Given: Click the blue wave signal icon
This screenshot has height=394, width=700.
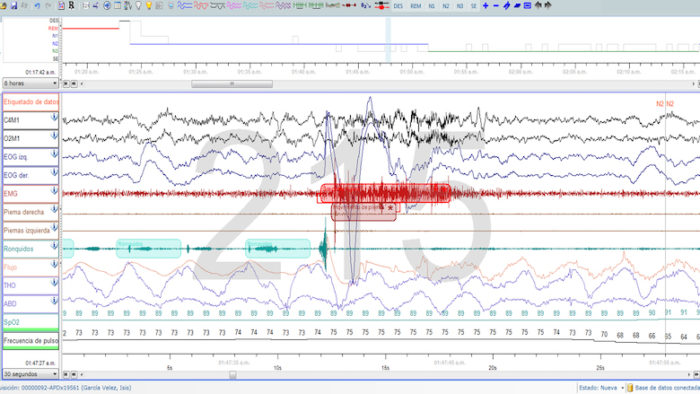Looking at the screenshot, I should pos(184,6).
